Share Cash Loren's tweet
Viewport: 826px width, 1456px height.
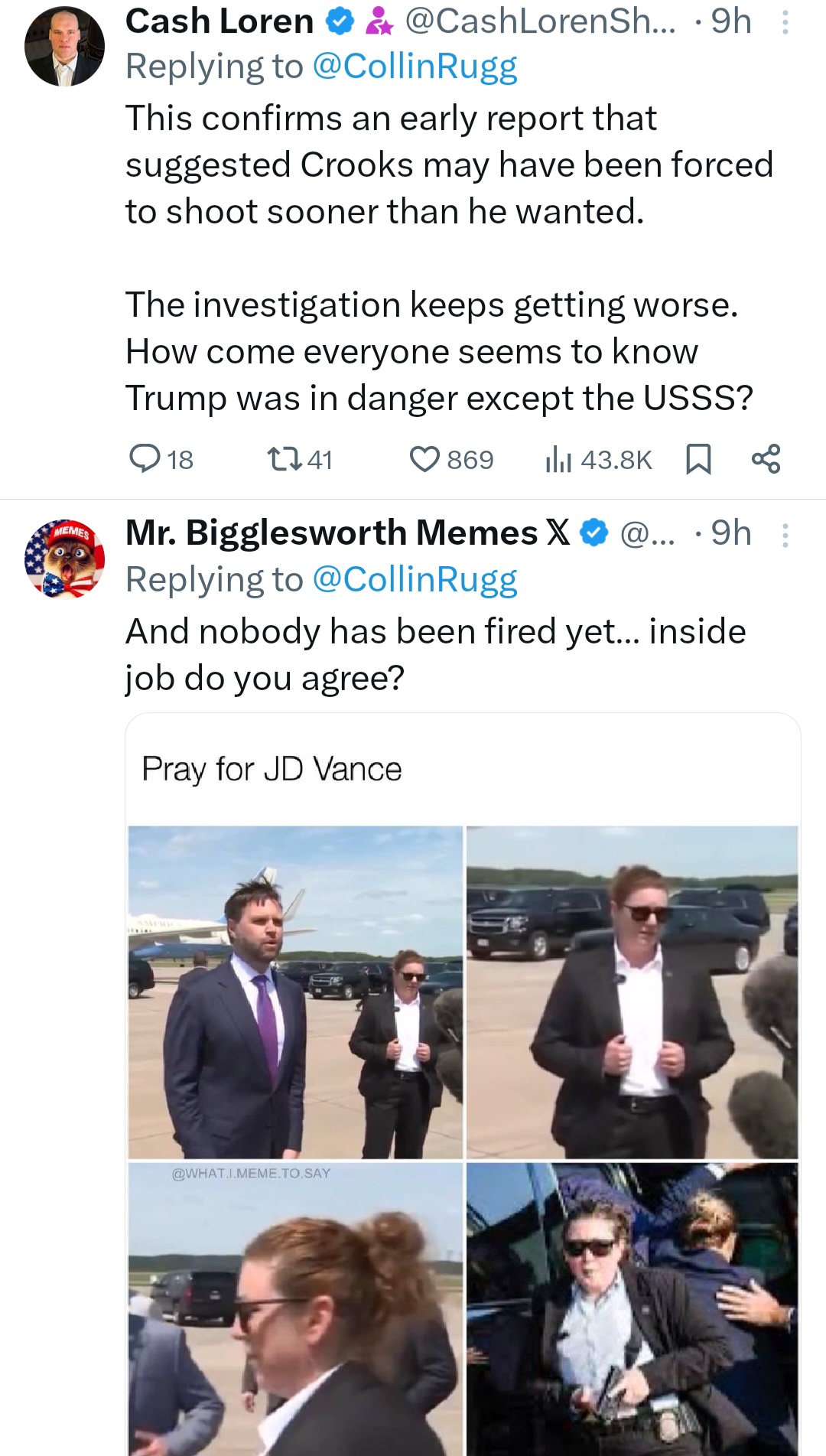[766, 459]
